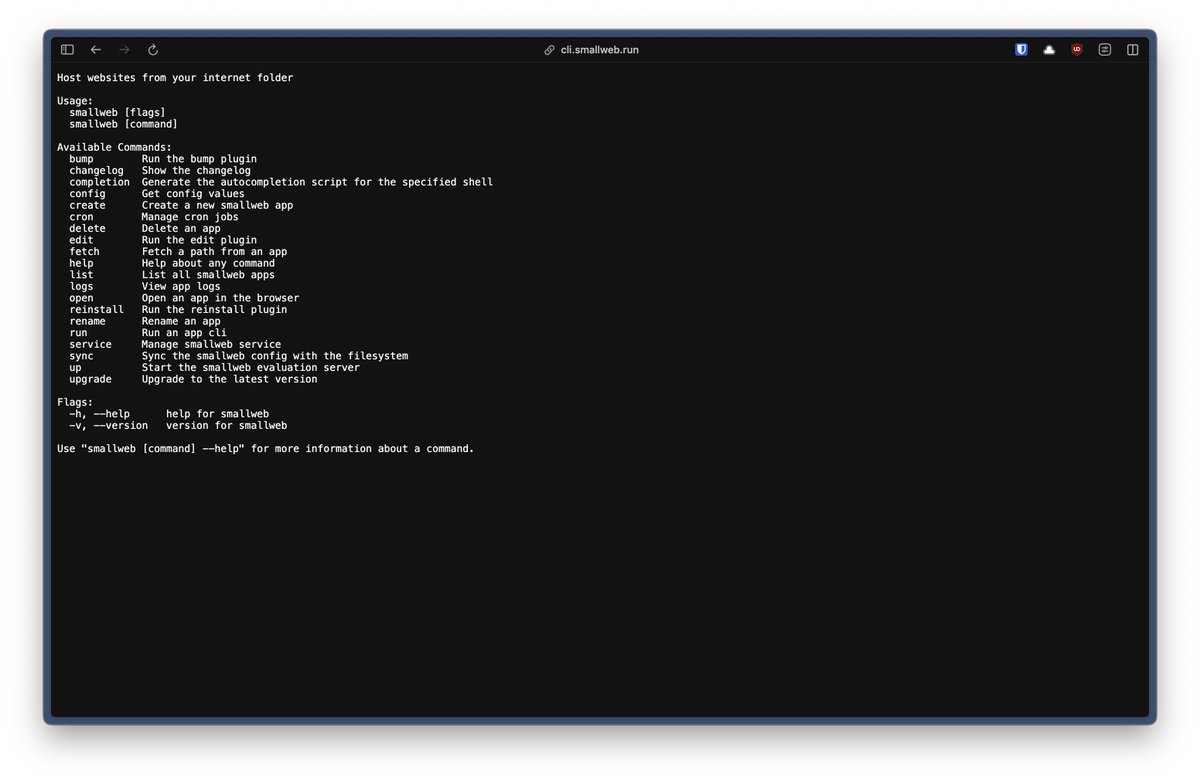The width and height of the screenshot is (1200, 782).
Task: Click 'Start the smallweb evaluation server' description
Action: 250,368
